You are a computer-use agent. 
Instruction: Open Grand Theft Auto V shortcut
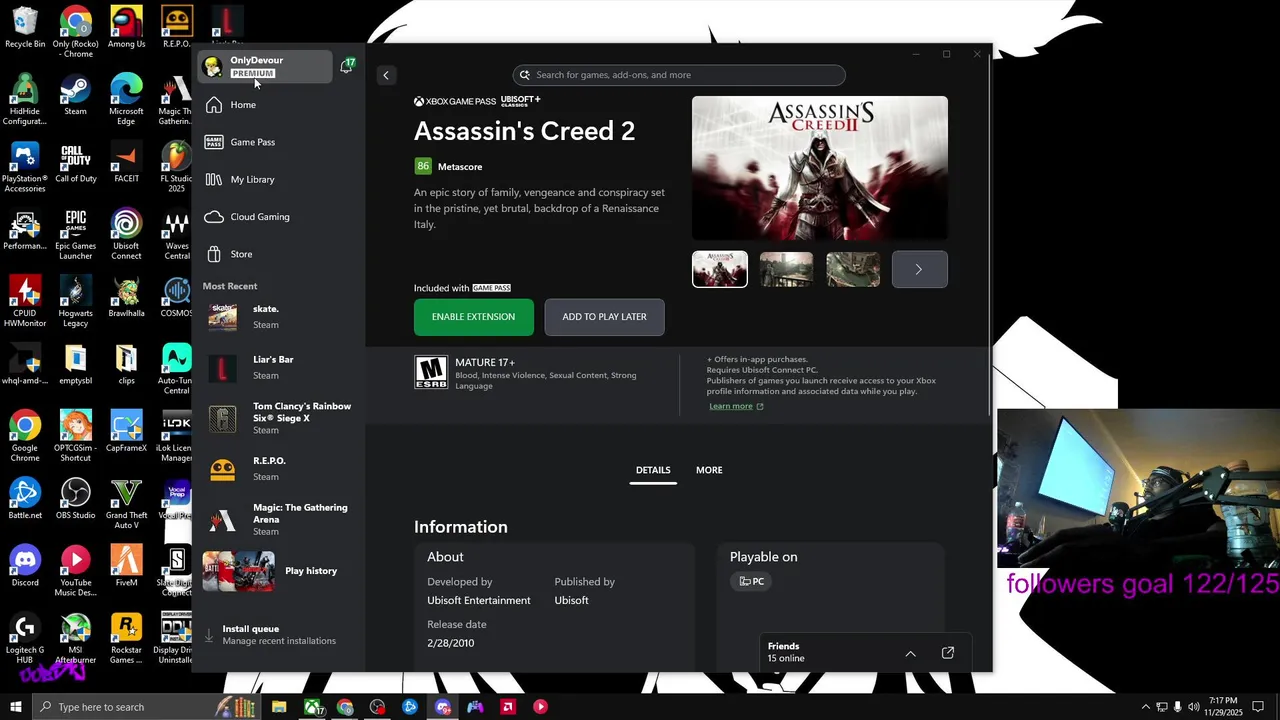(x=126, y=504)
